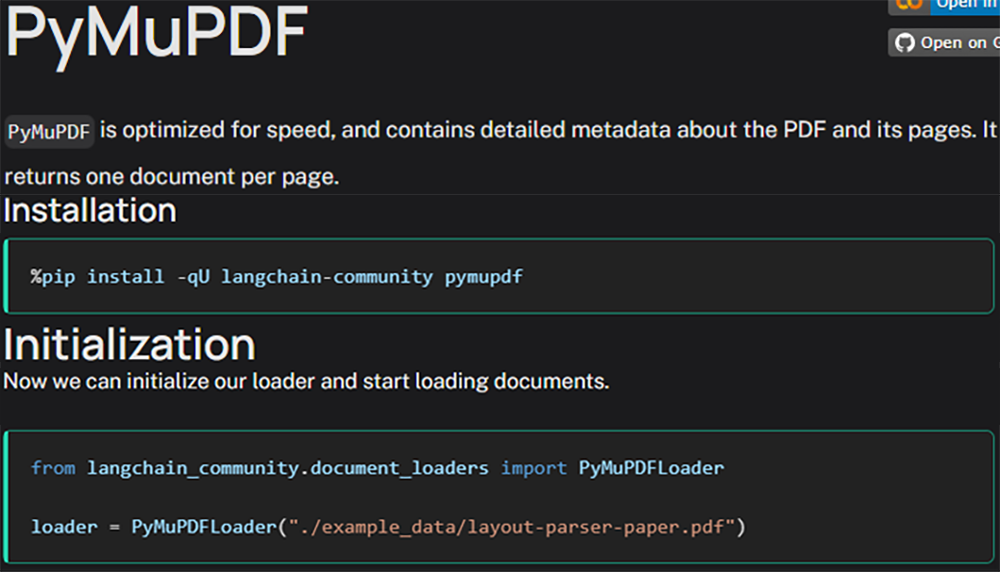Click the import PyMuPDFLoader code line
The width and height of the screenshot is (1000, 572).
[378, 468]
